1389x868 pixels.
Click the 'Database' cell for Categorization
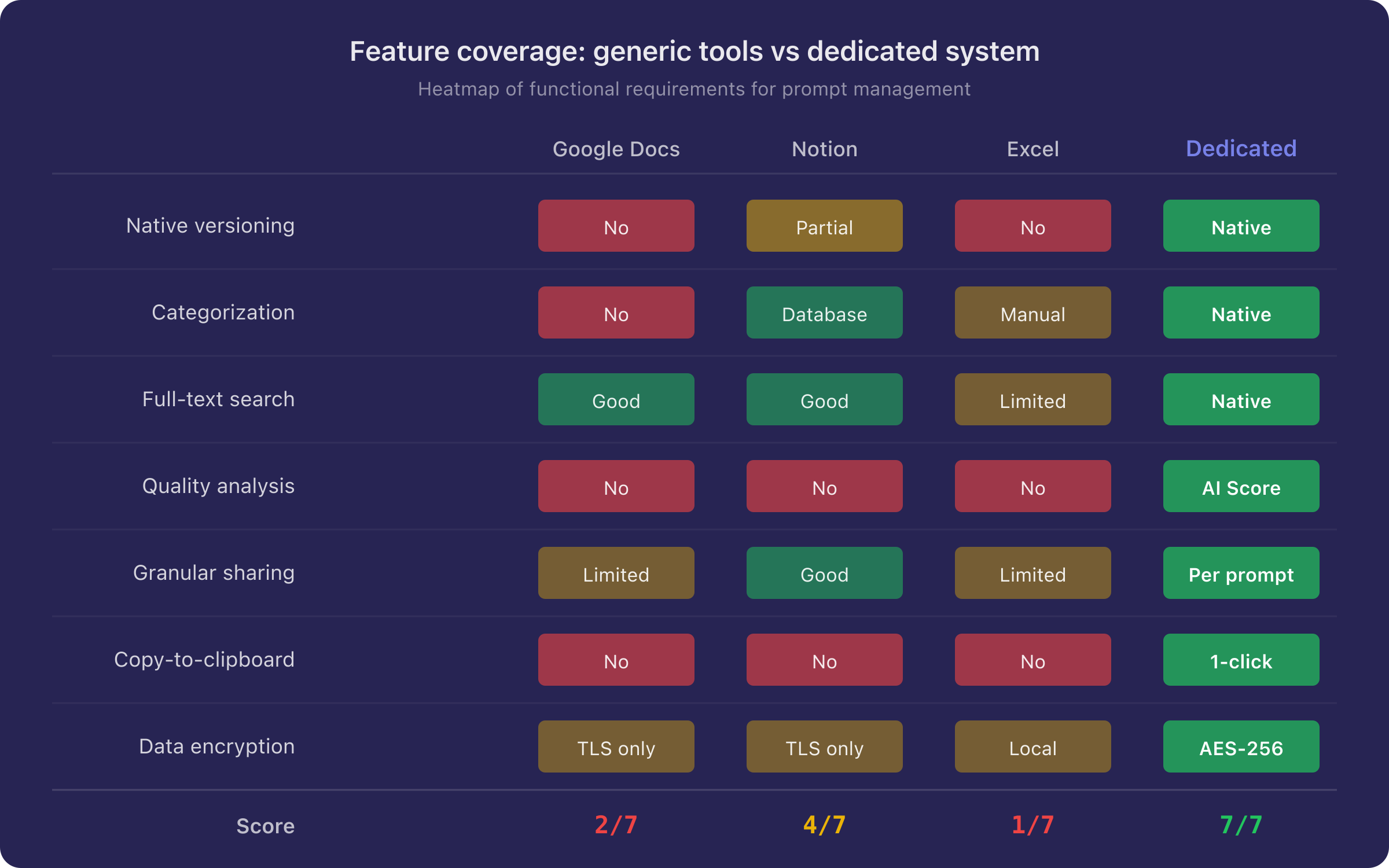824,312
